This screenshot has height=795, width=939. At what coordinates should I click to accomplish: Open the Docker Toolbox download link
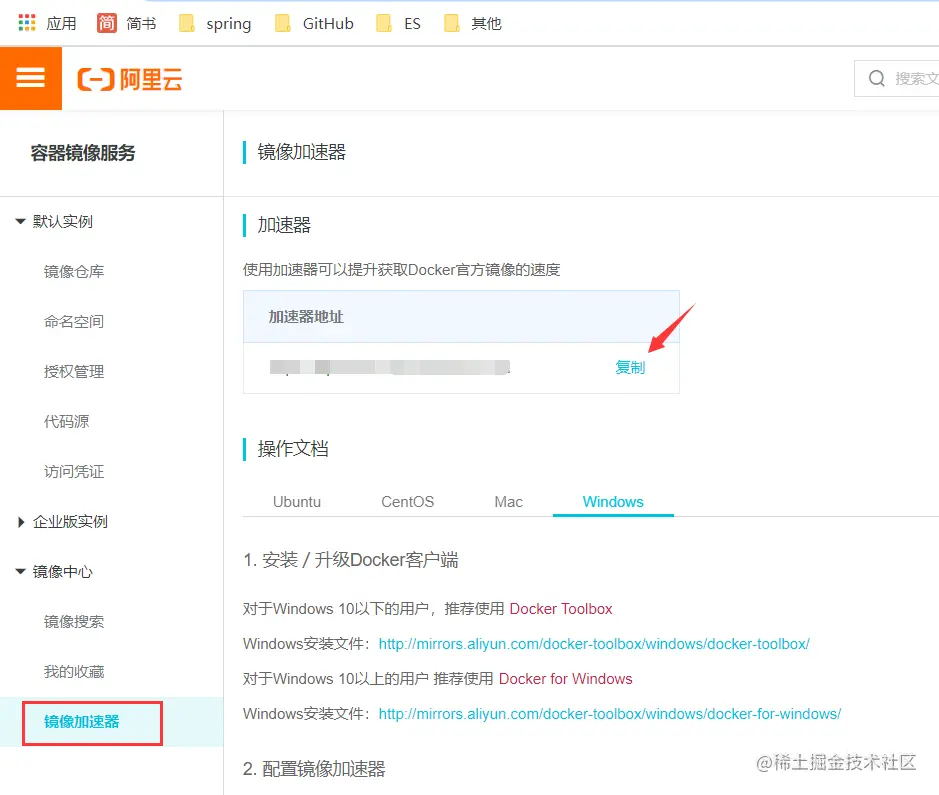pyautogui.click(x=562, y=606)
